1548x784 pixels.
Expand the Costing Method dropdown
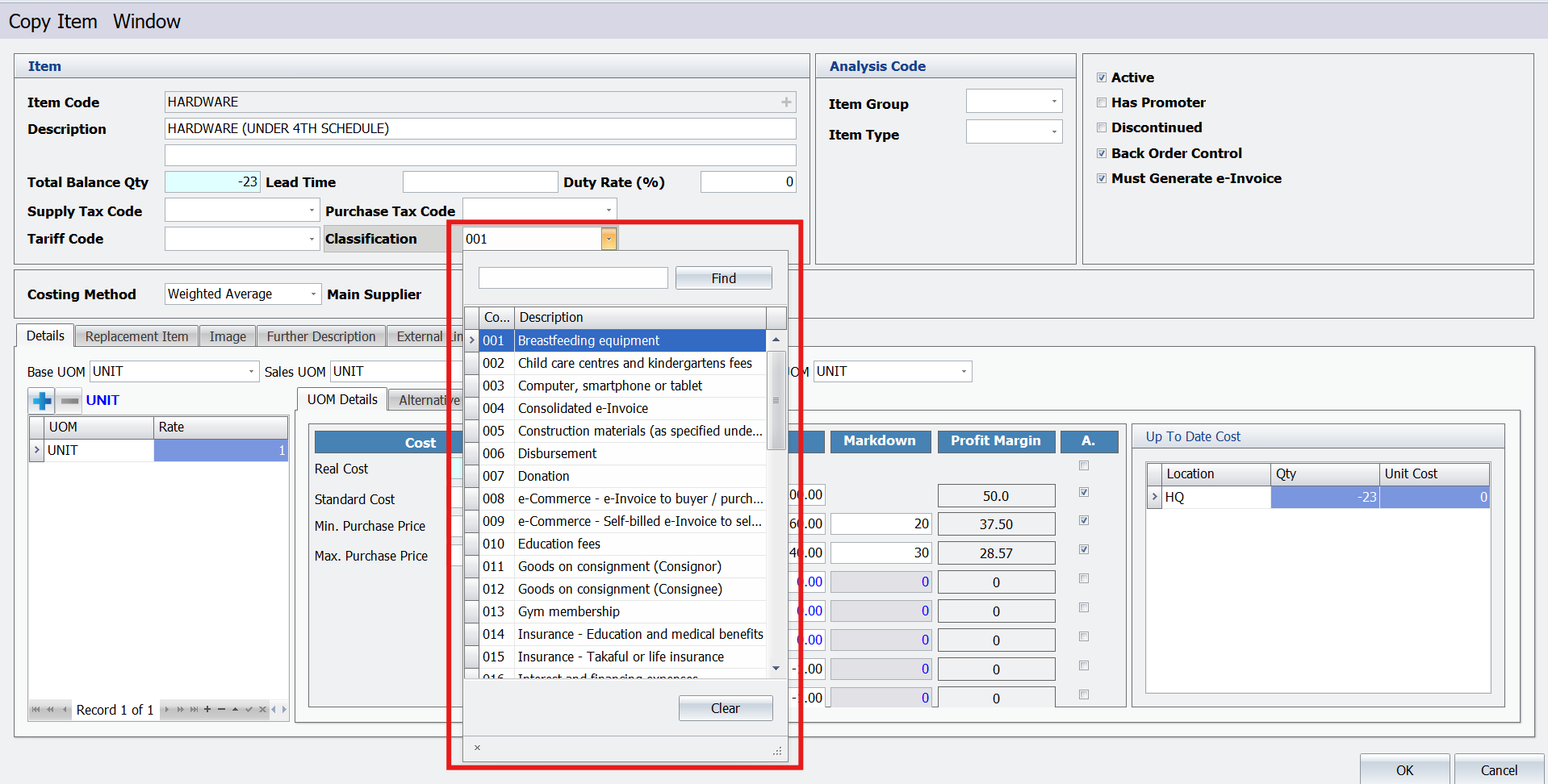click(x=313, y=294)
